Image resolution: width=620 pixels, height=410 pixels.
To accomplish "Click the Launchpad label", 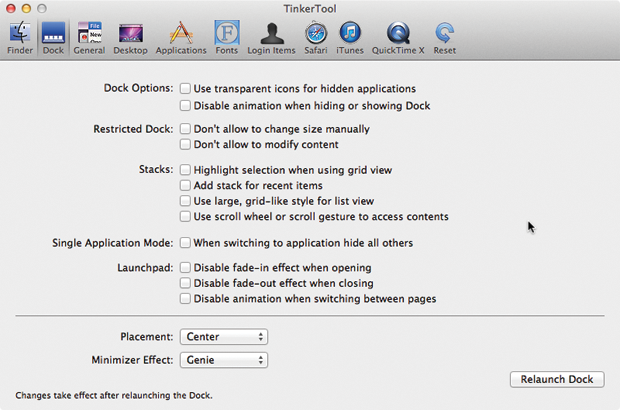I will (x=145, y=268).
